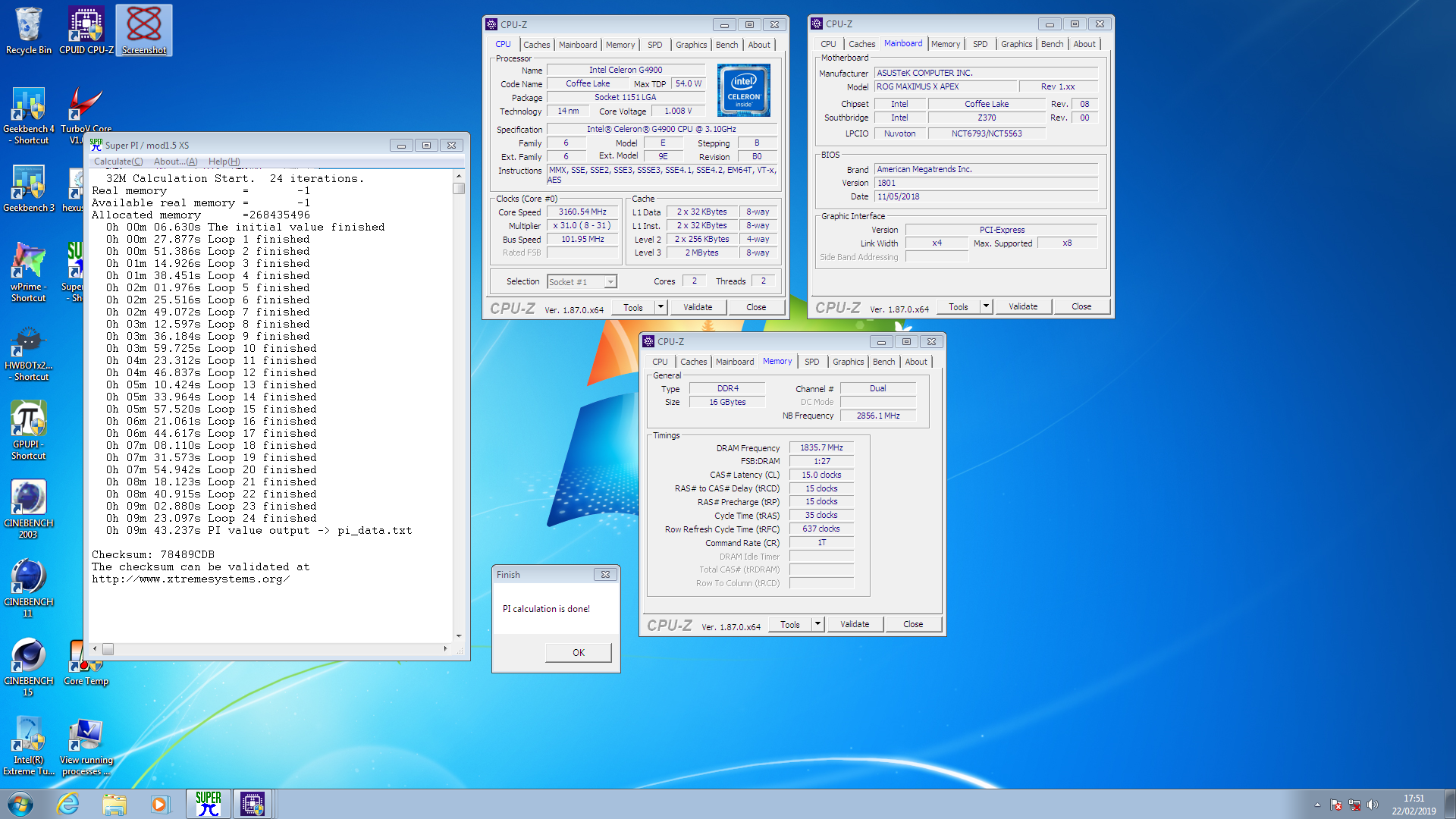Open File Explorer from taskbar
Screen dimensions: 1456x819
[x=115, y=804]
